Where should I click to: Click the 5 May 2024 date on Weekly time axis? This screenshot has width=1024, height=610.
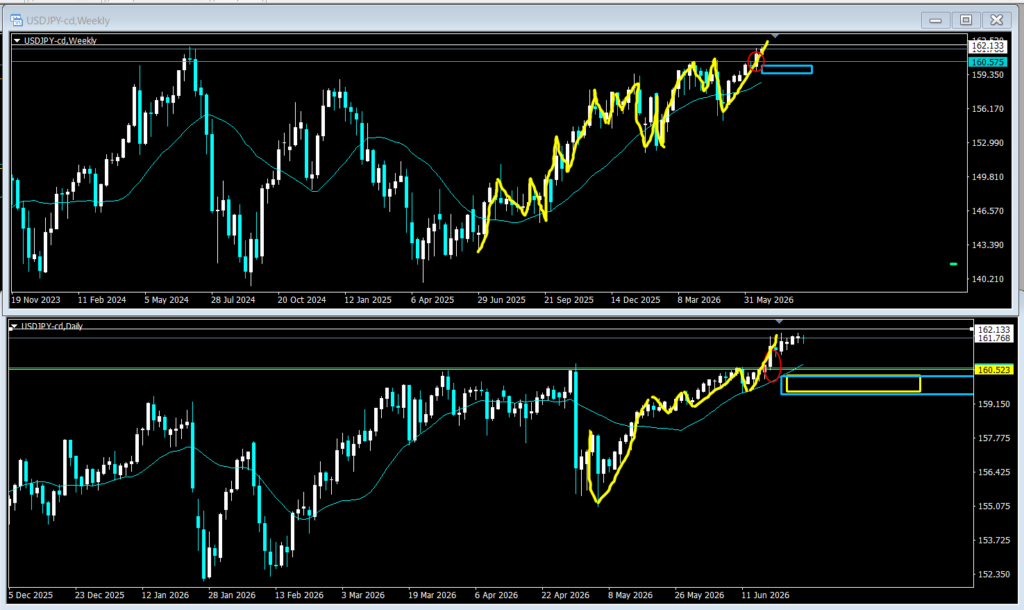click(x=167, y=300)
